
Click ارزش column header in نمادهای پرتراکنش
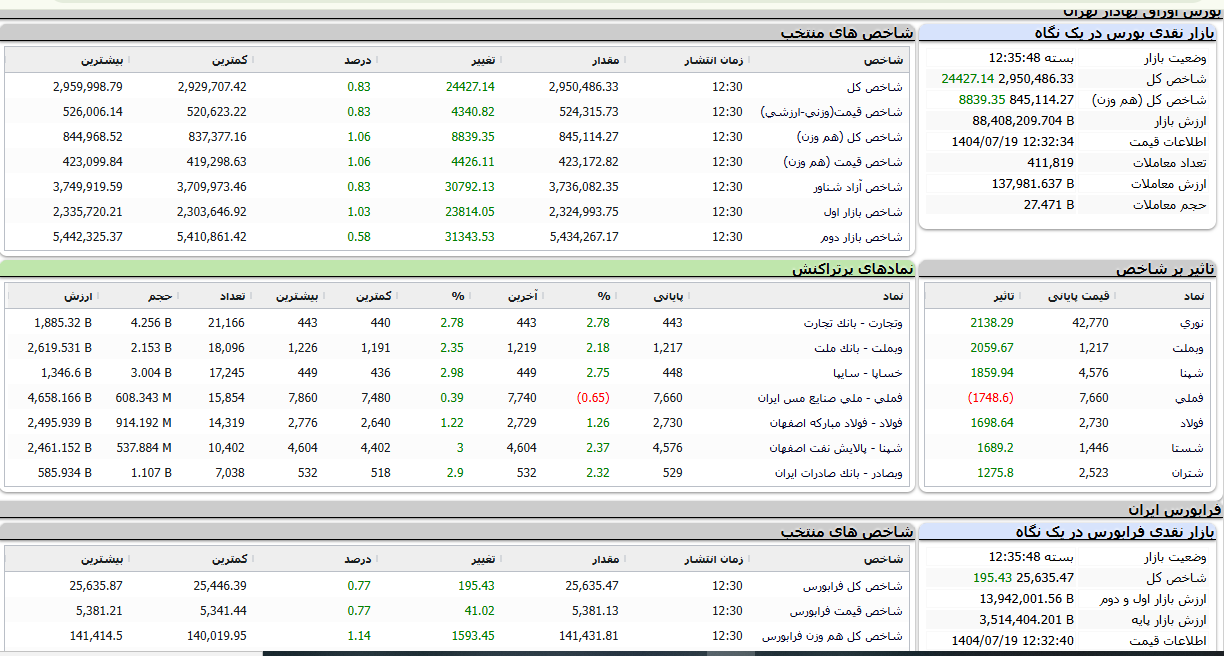[x=78, y=296]
